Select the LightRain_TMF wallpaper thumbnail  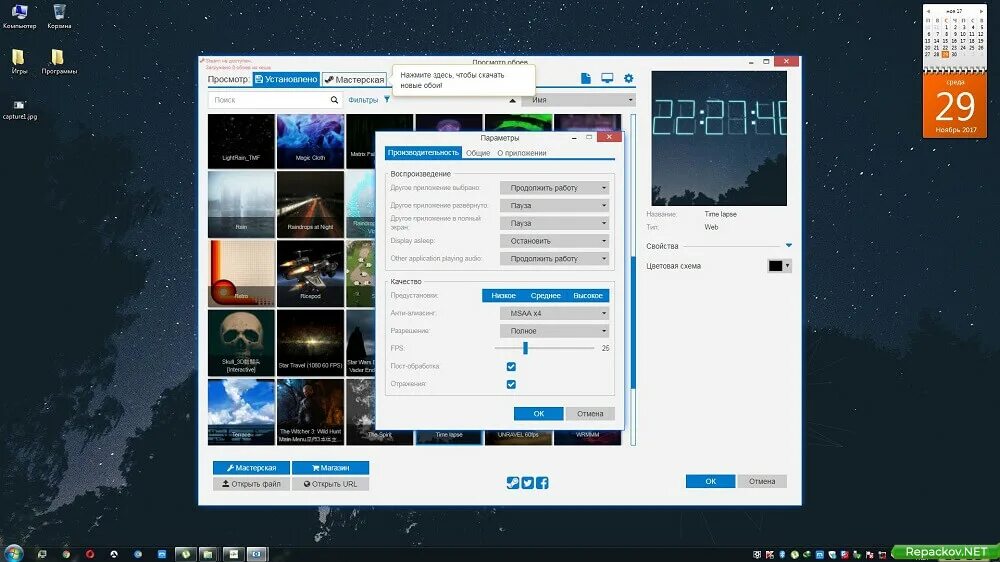(241, 141)
